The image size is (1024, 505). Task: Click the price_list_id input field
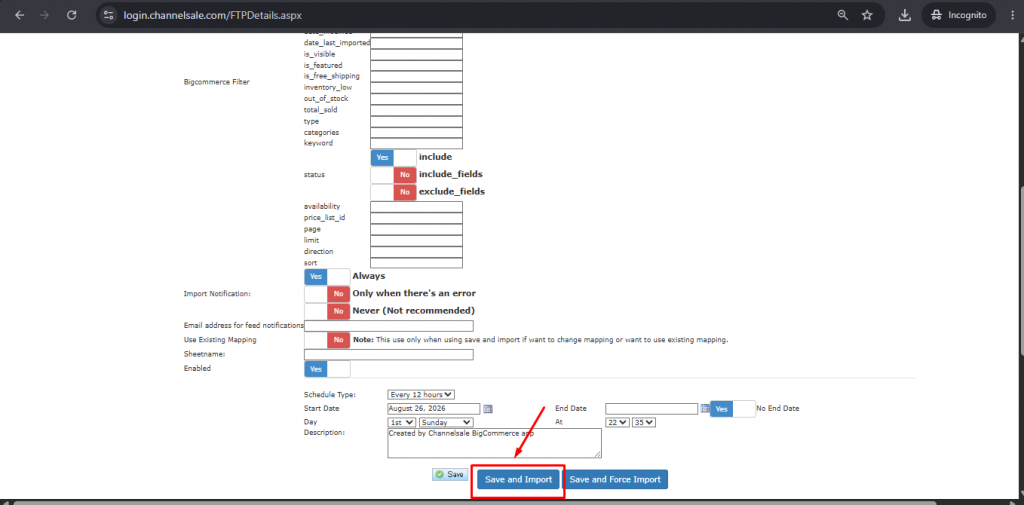click(x=417, y=218)
